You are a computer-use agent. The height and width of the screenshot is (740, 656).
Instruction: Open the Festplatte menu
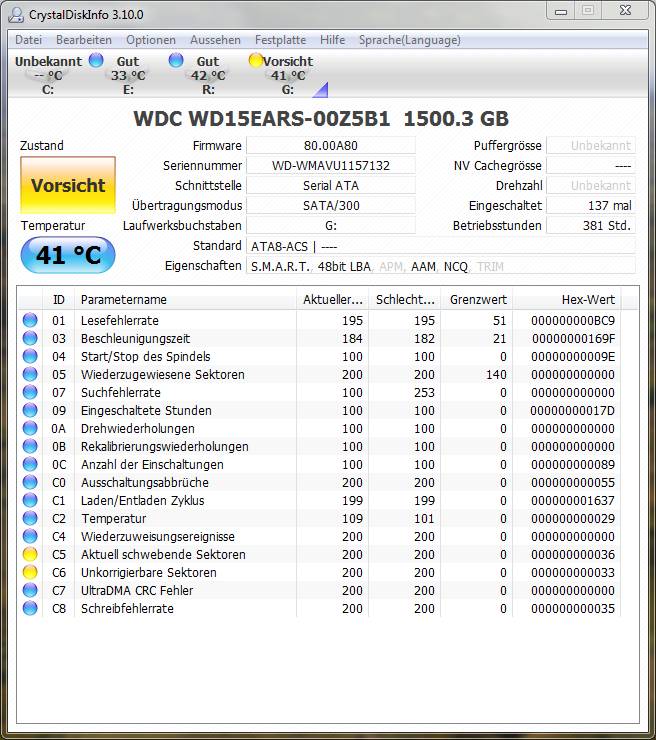coord(280,40)
